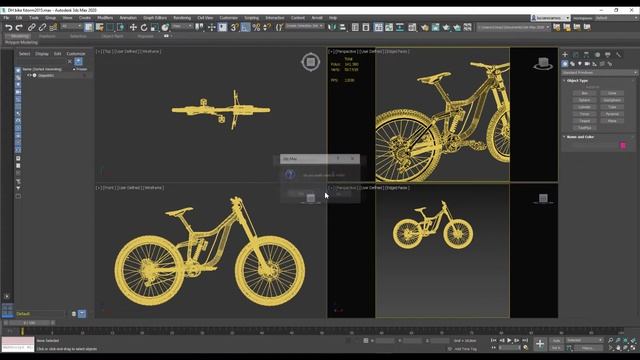Viewport: 640px width, 360px height.
Task: Toggle the Percent Snap button
Action: pyautogui.click(x=256, y=27)
